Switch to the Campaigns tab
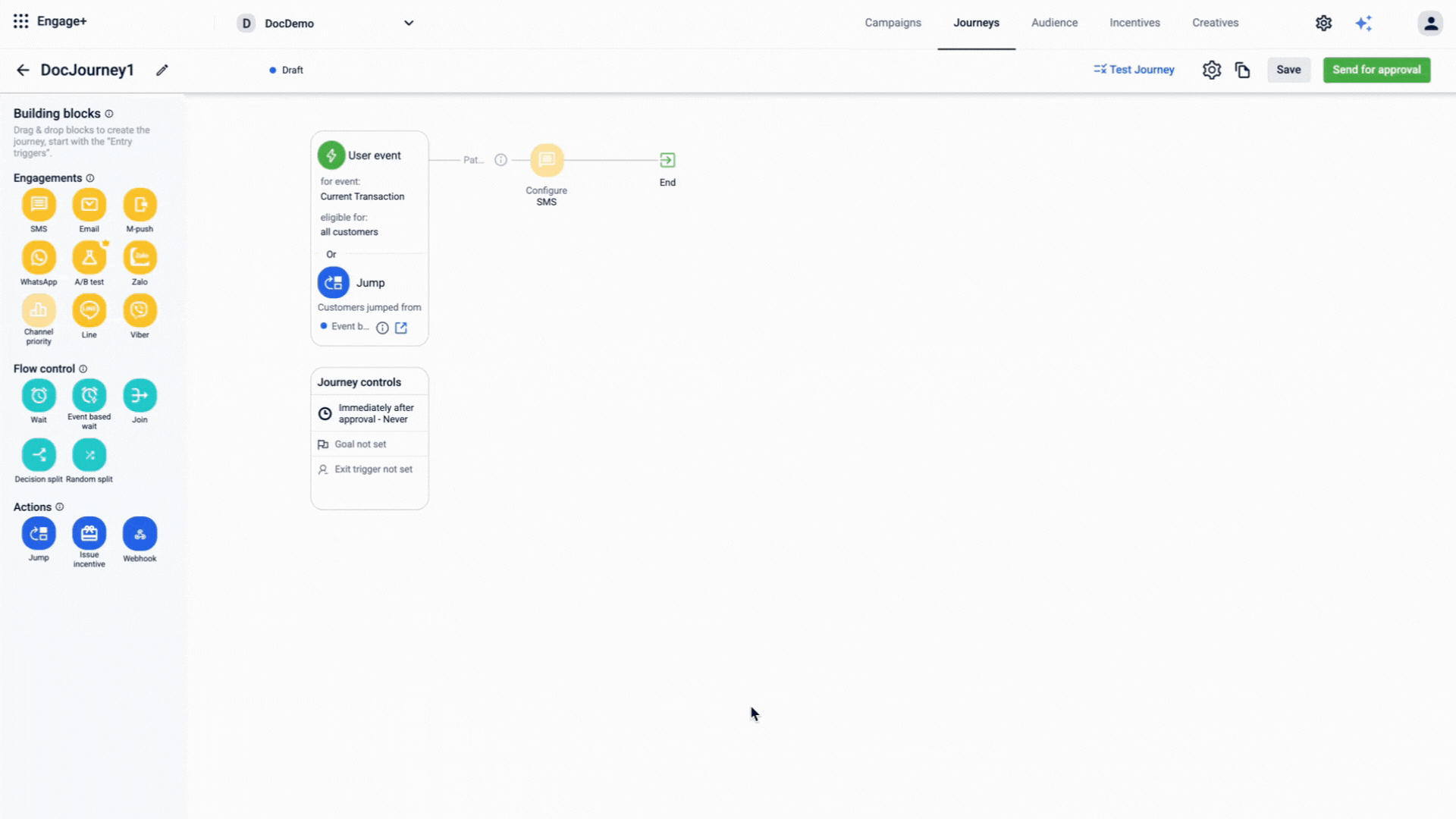 pyautogui.click(x=893, y=23)
